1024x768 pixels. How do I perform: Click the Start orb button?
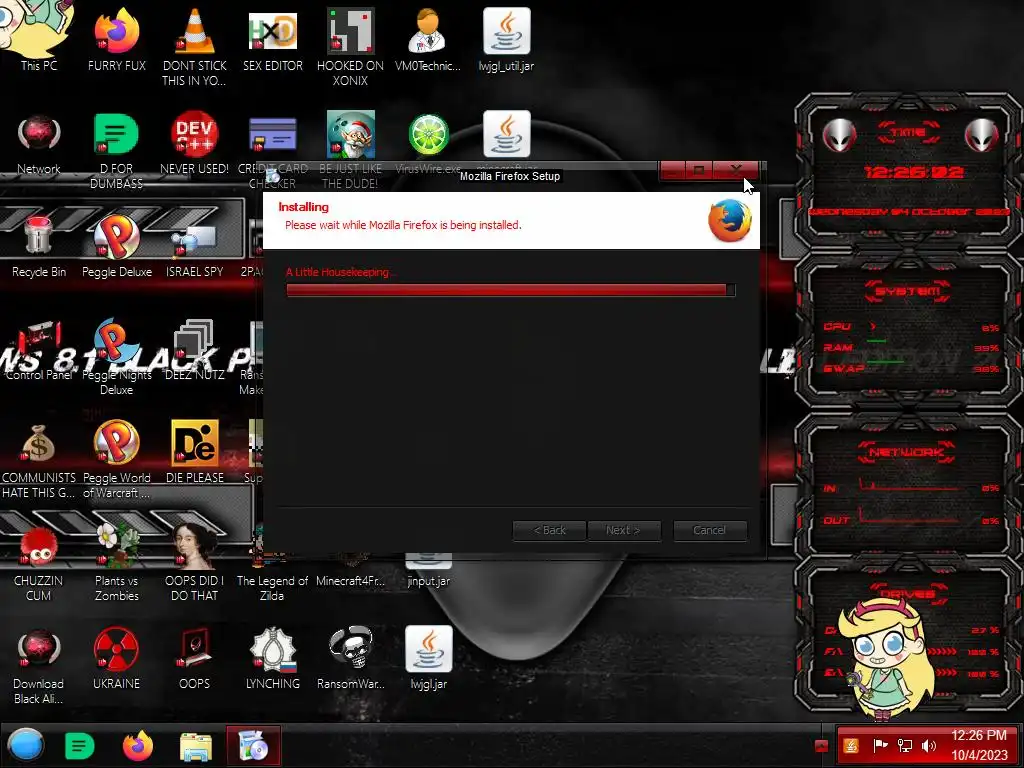[x=26, y=746]
